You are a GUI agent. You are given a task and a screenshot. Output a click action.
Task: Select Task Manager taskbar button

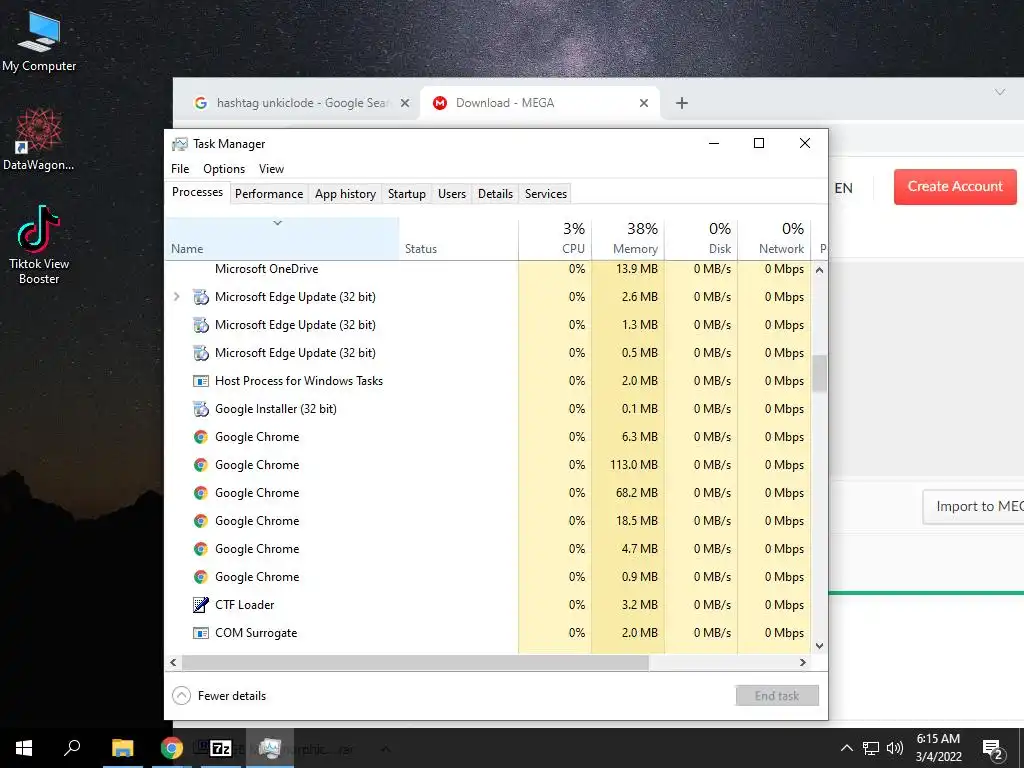tap(270, 748)
